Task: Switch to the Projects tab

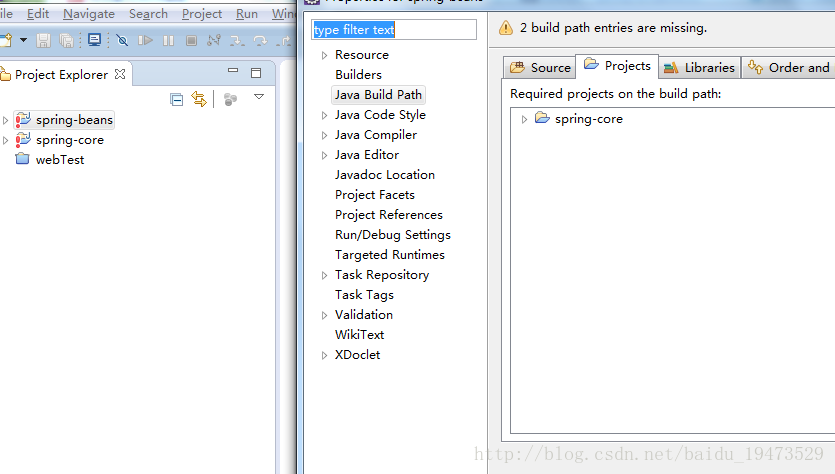Action: pos(617,66)
